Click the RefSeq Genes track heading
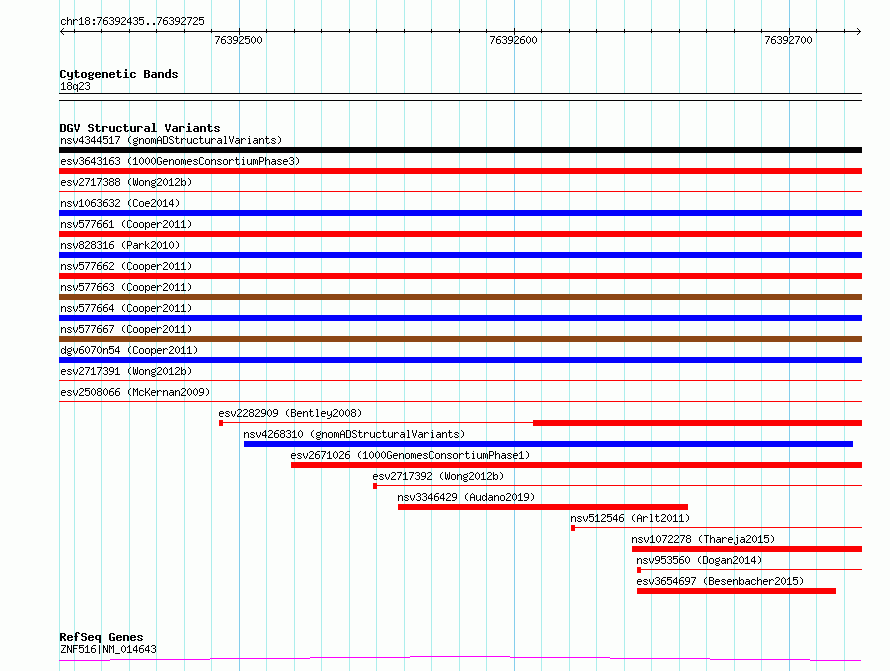890x671 pixels. [101, 637]
